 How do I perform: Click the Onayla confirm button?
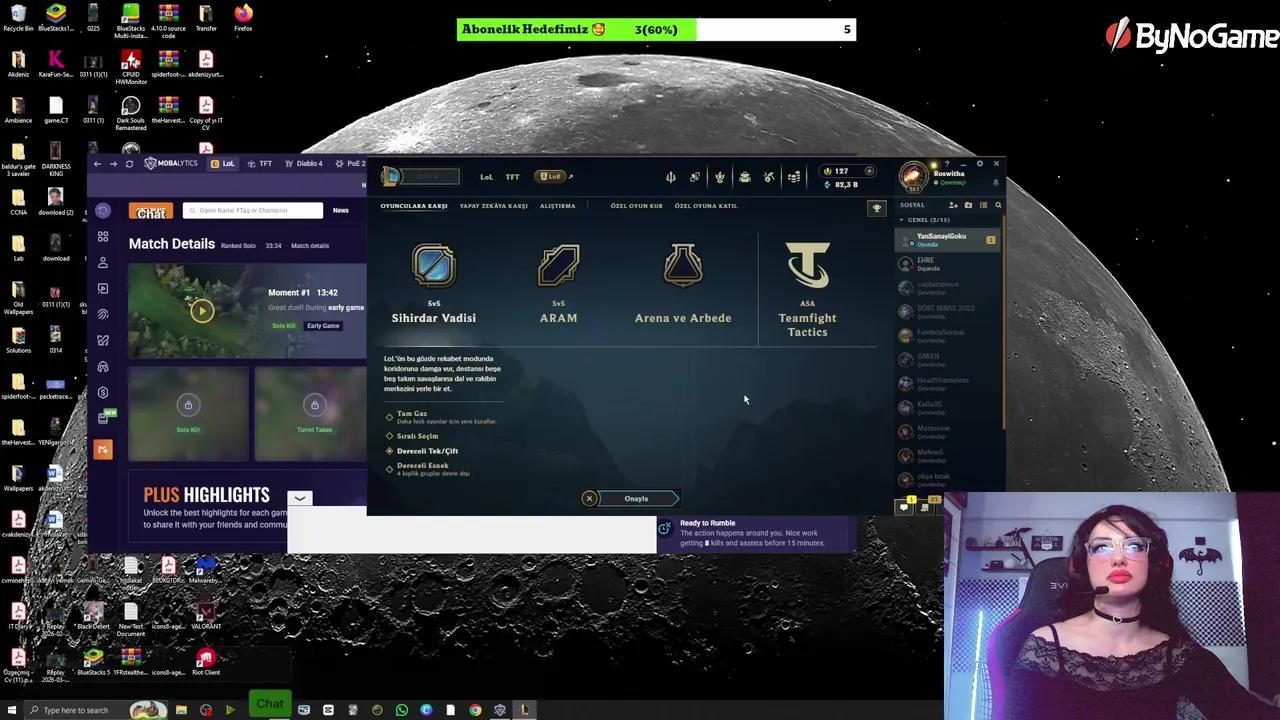tap(636, 498)
